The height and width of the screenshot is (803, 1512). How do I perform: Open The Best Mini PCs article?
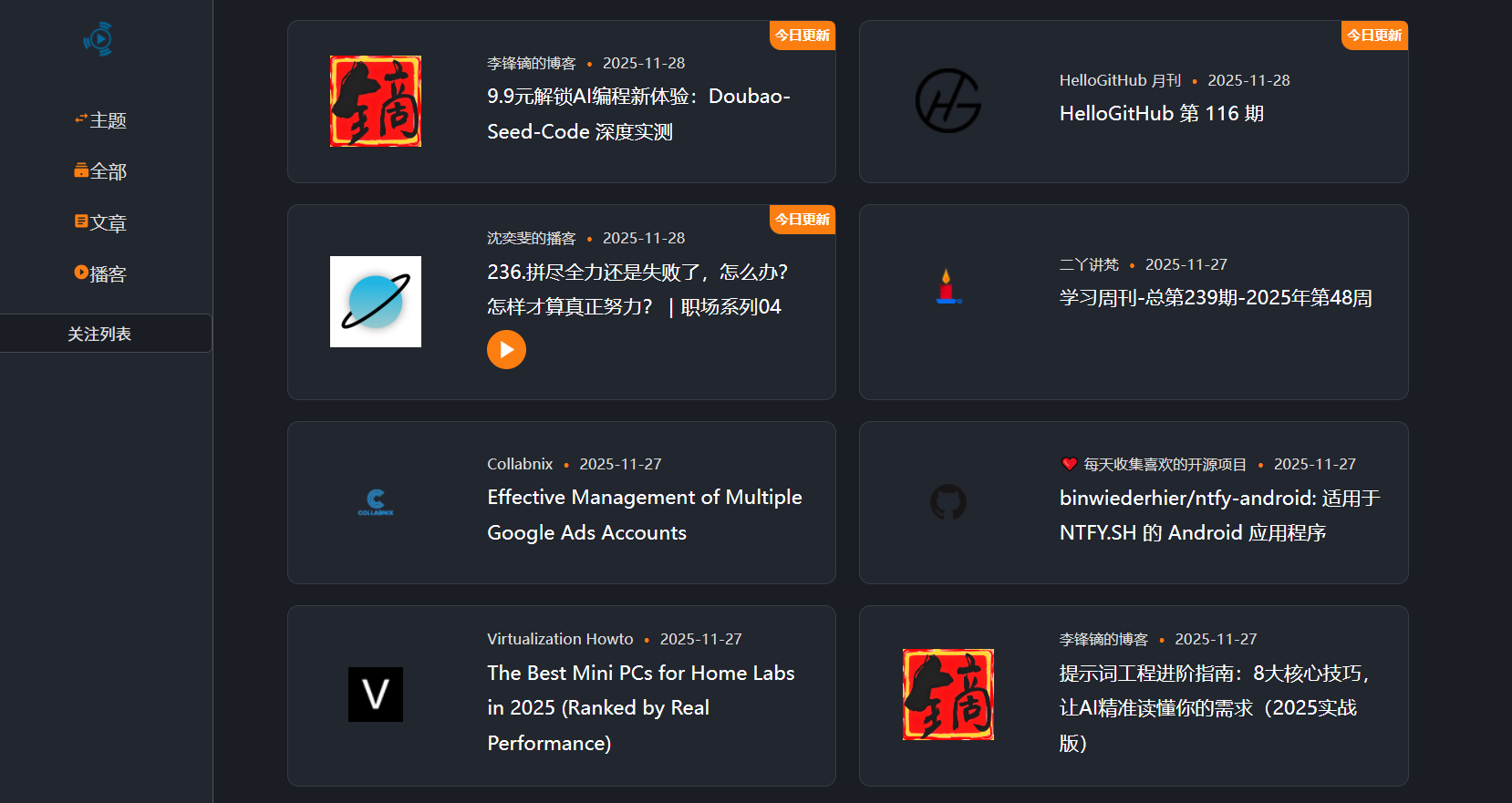pyautogui.click(x=640, y=707)
